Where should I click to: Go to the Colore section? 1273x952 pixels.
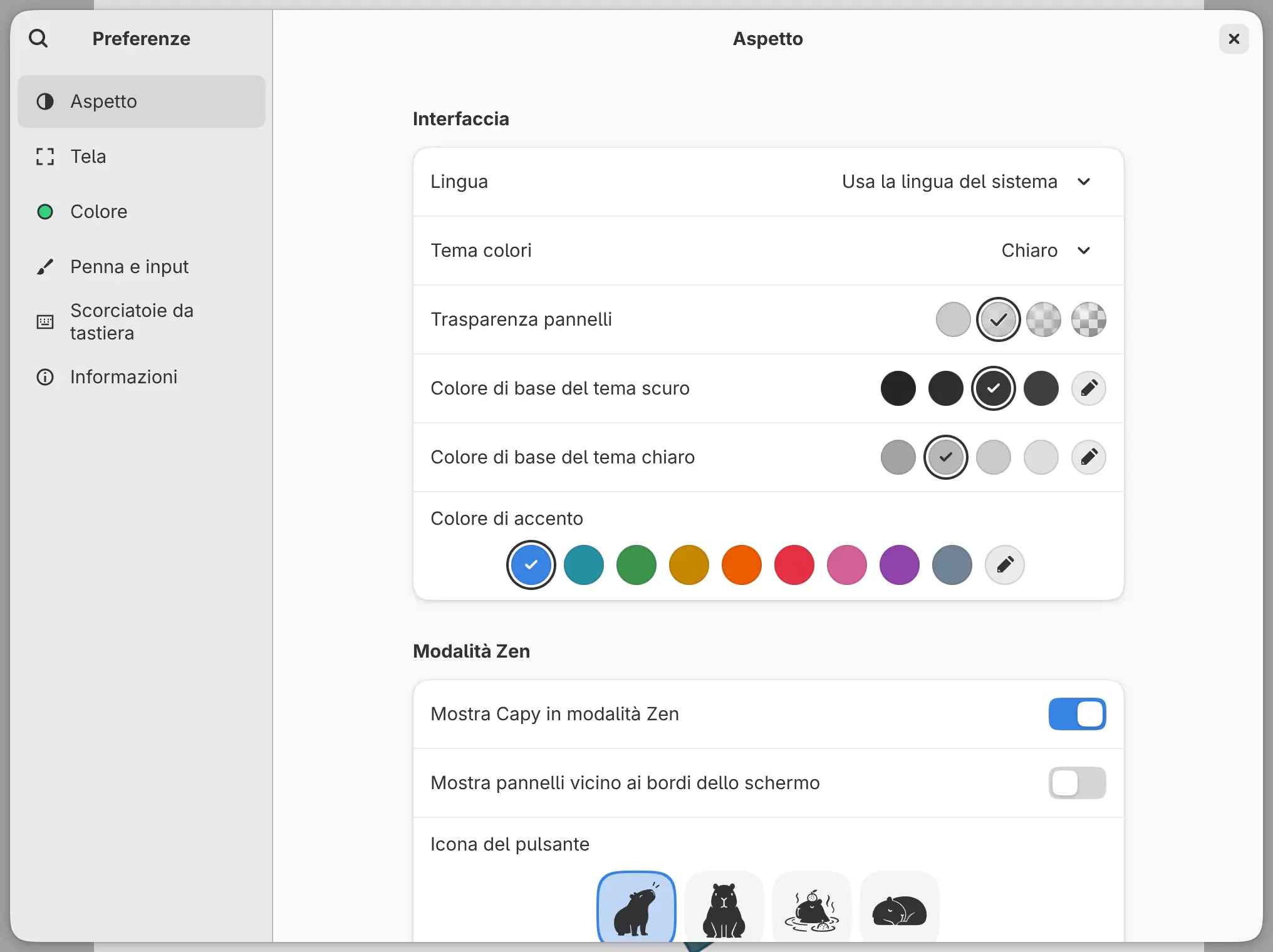[142, 212]
